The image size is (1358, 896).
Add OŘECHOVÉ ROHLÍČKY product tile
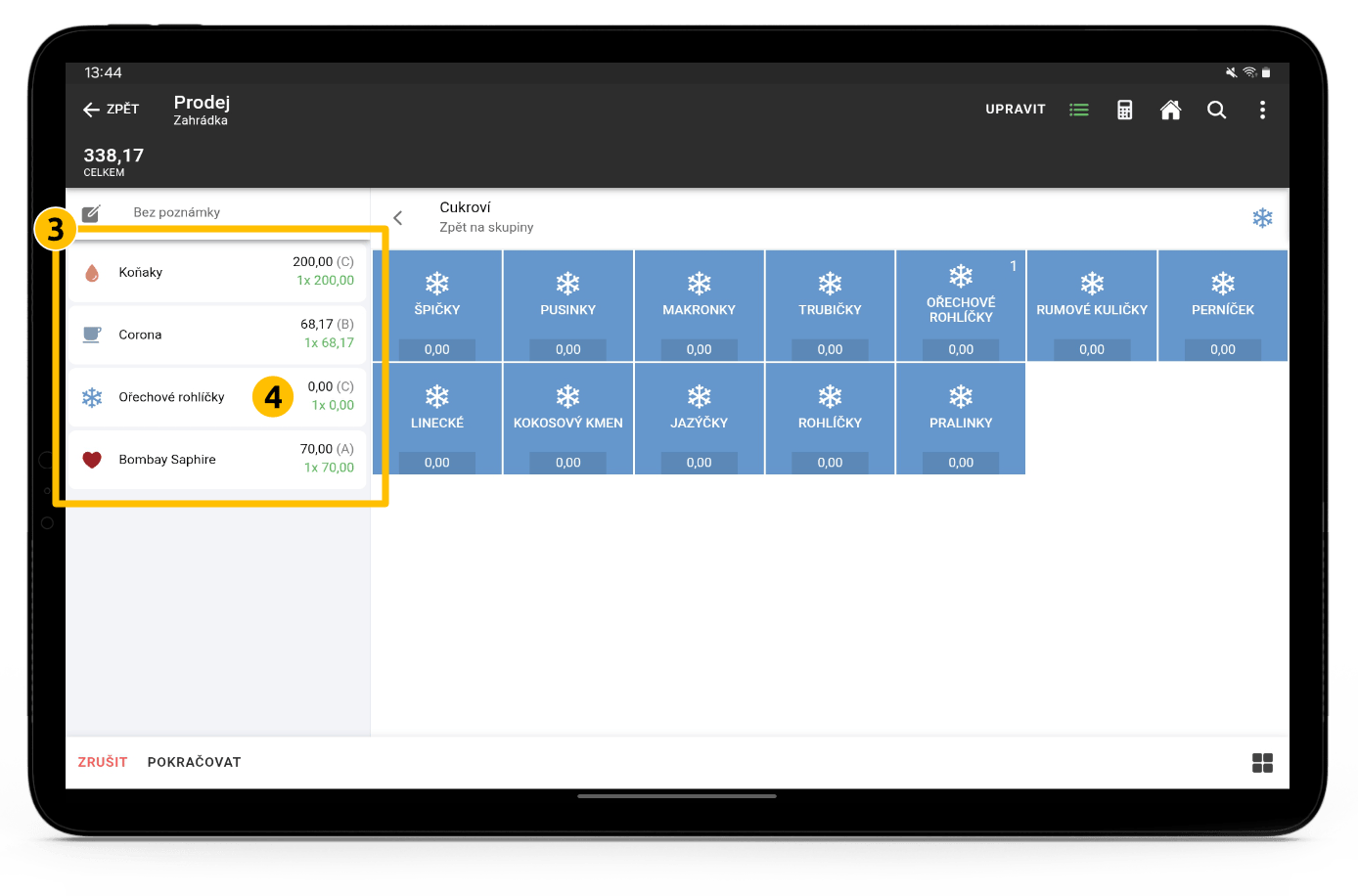point(961,306)
